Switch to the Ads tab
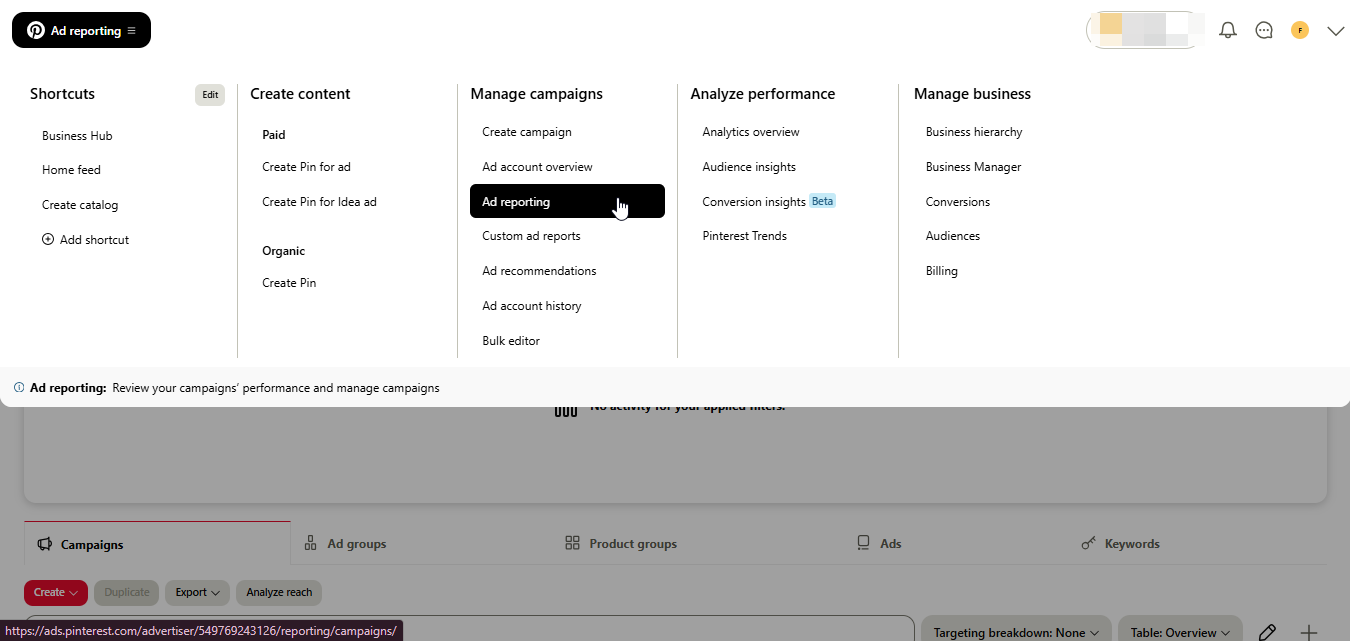The image size is (1350, 641). [x=879, y=543]
